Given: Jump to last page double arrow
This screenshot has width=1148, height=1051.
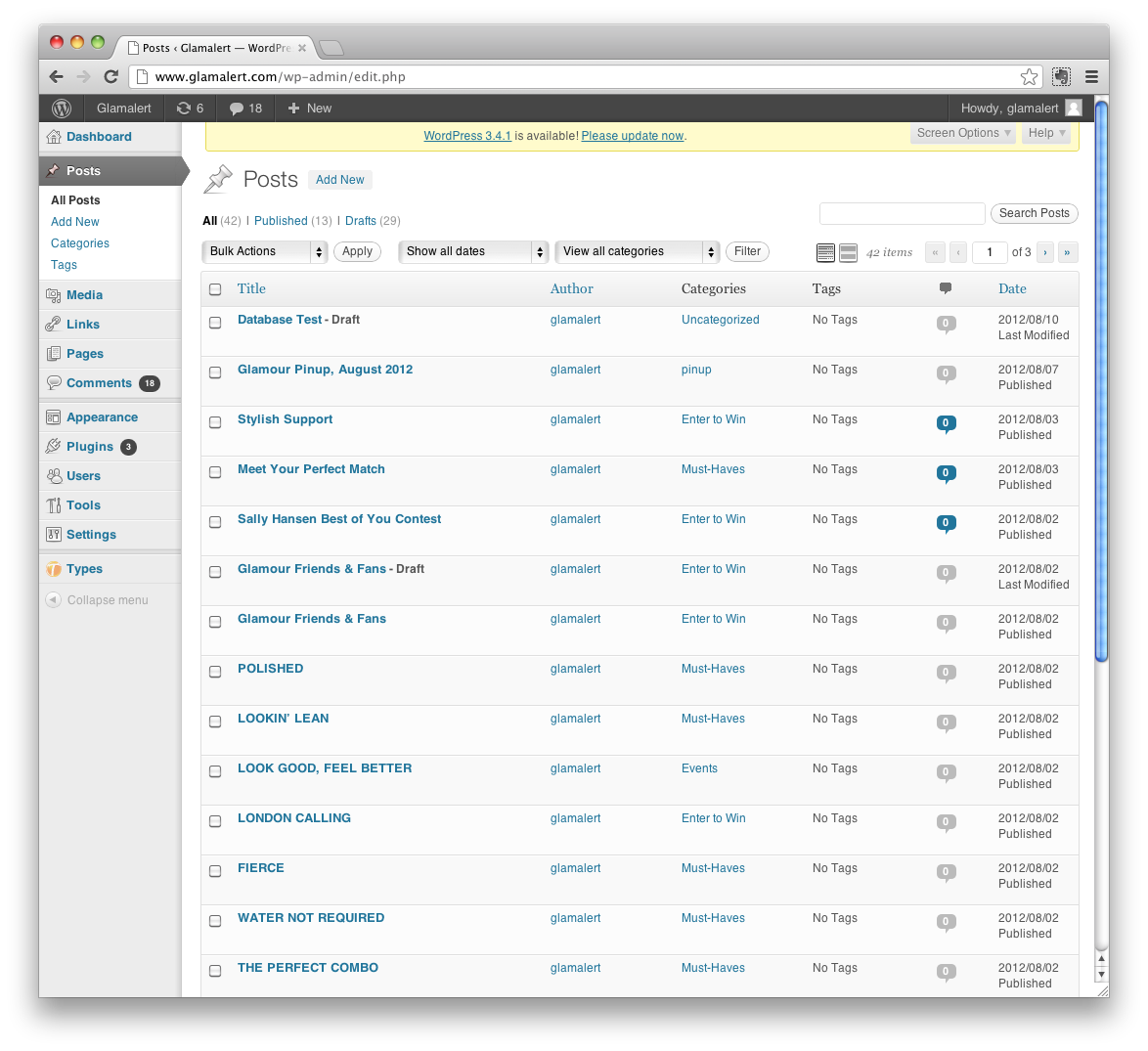Looking at the screenshot, I should coord(1067,252).
